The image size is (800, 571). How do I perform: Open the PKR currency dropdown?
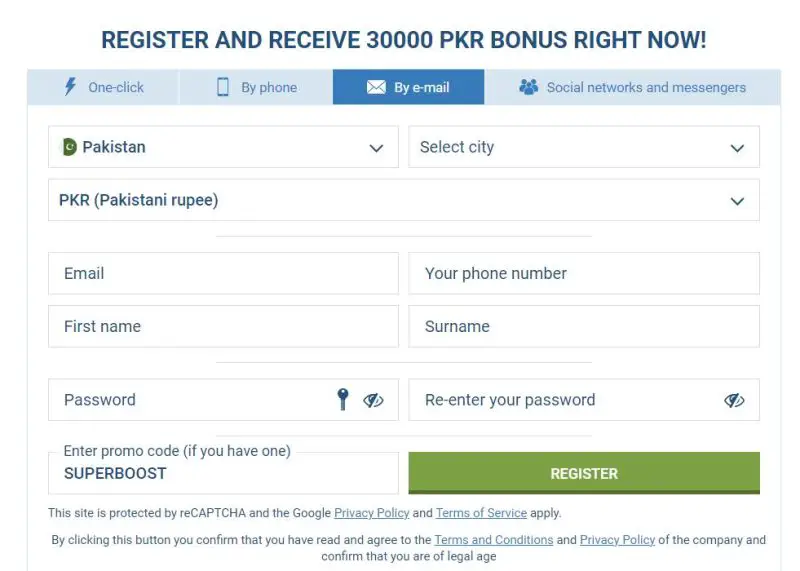[737, 201]
